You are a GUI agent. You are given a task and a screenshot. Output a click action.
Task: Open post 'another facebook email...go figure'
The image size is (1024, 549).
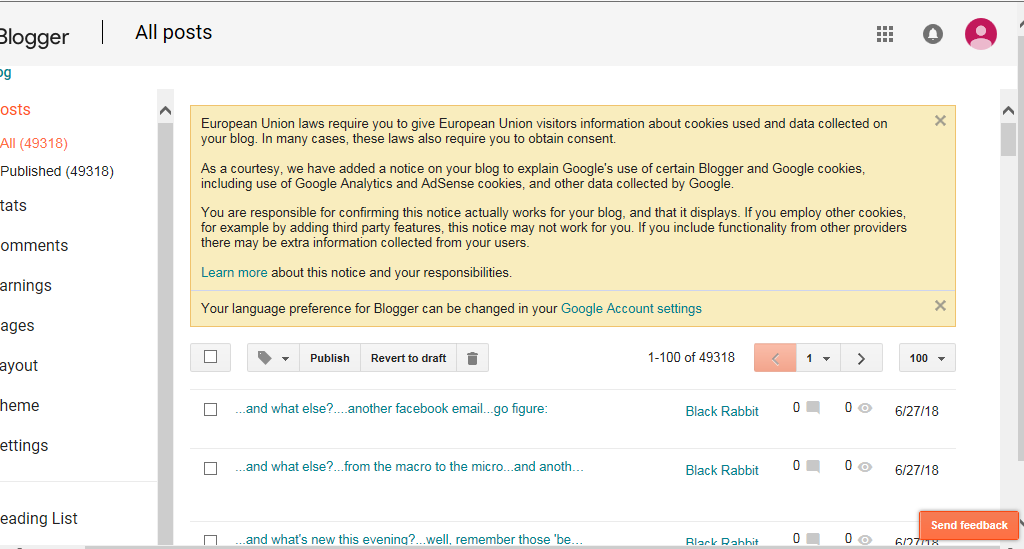pos(391,409)
